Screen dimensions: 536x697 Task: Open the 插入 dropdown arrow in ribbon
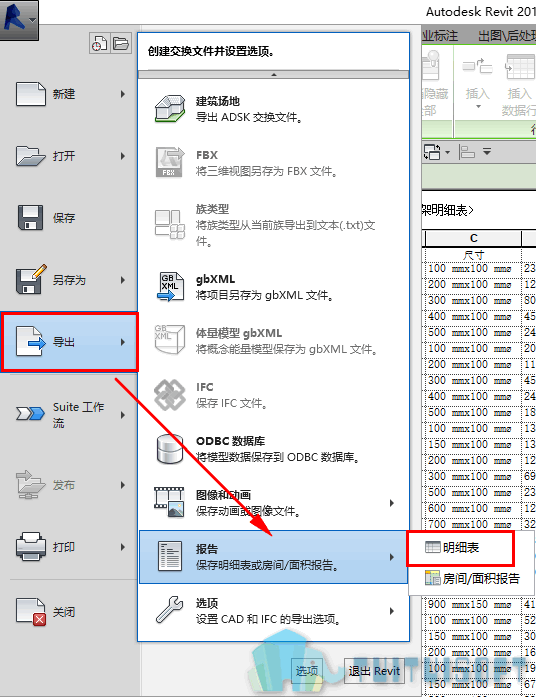(x=478, y=107)
